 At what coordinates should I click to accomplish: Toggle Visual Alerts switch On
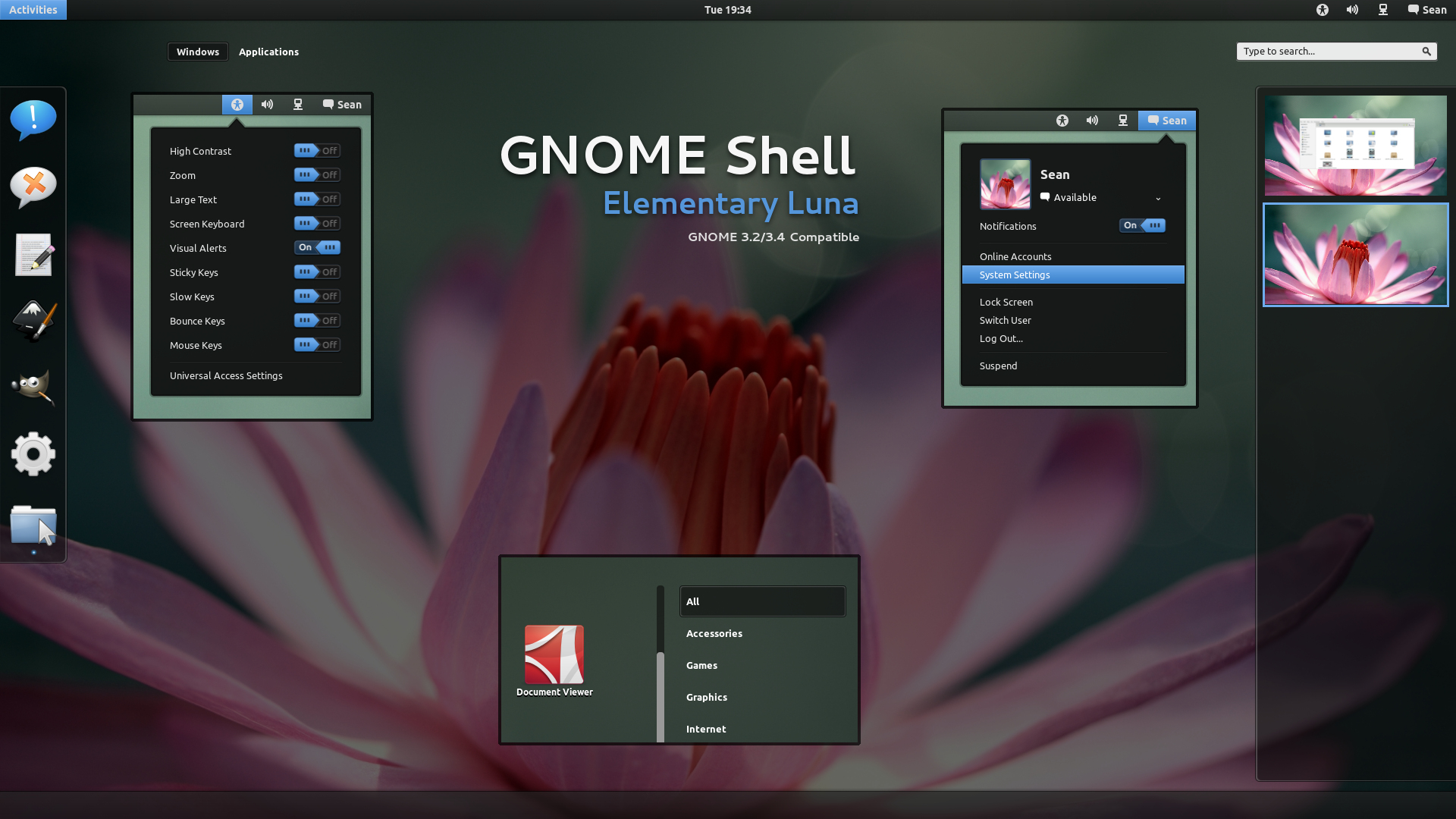317,247
